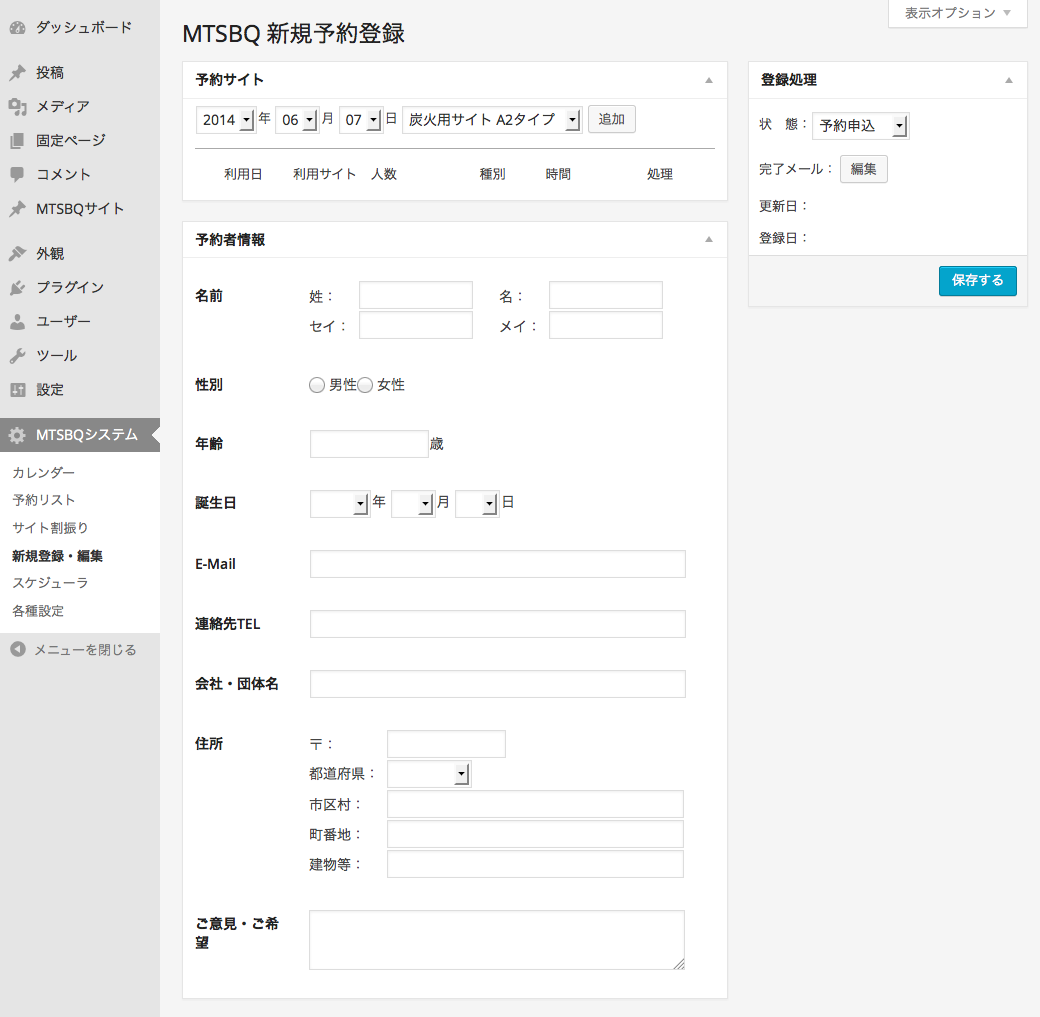Click the speech bubble icon beside コメント
This screenshot has width=1040, height=1017.
[17, 174]
